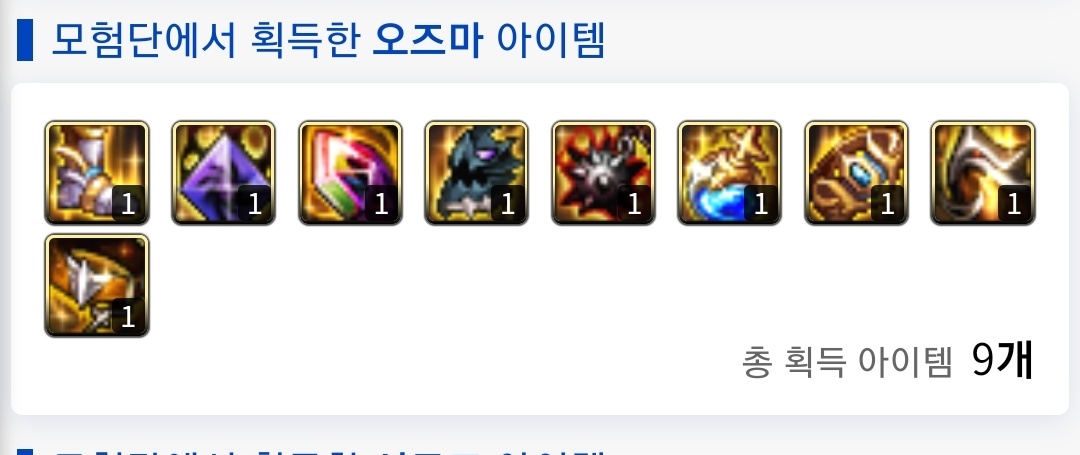Click the count badge on purple crystal item
Image resolution: width=1080 pixels, height=455 pixels.
[x=254, y=204]
